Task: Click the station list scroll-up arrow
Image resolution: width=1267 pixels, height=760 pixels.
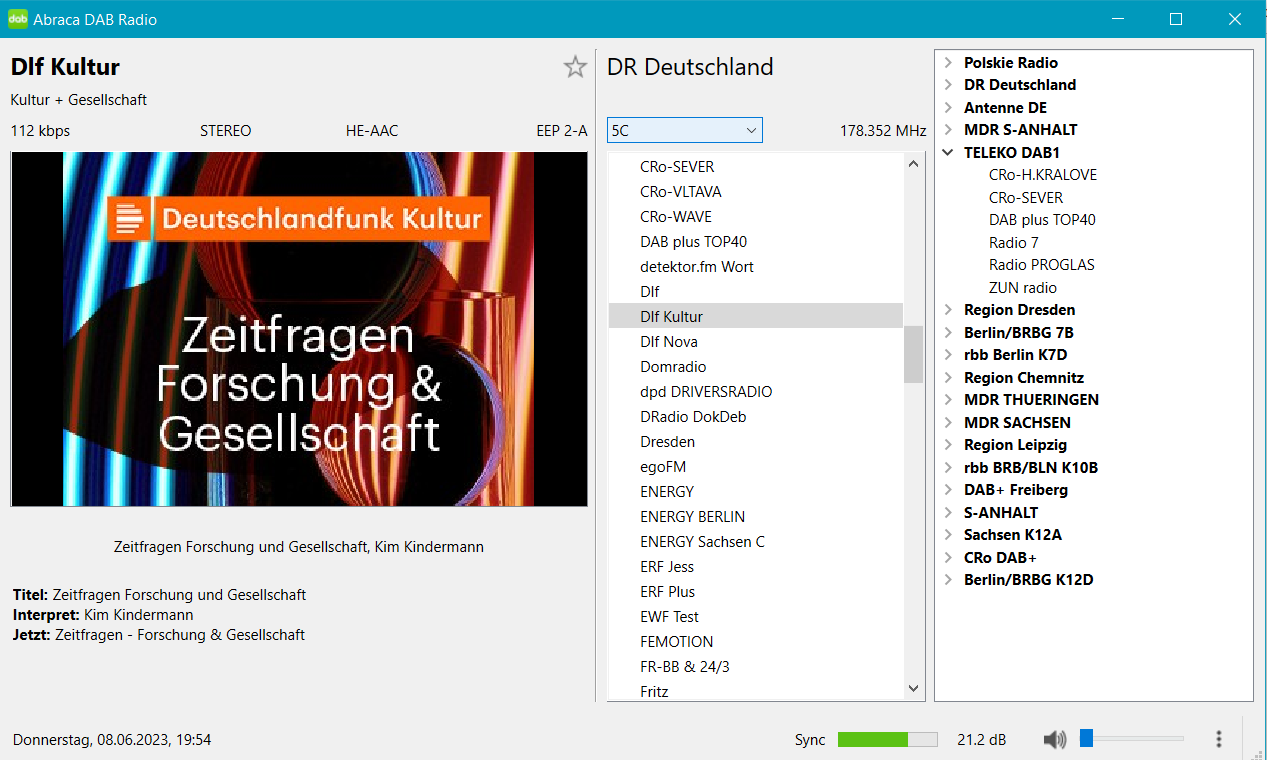Action: point(913,165)
